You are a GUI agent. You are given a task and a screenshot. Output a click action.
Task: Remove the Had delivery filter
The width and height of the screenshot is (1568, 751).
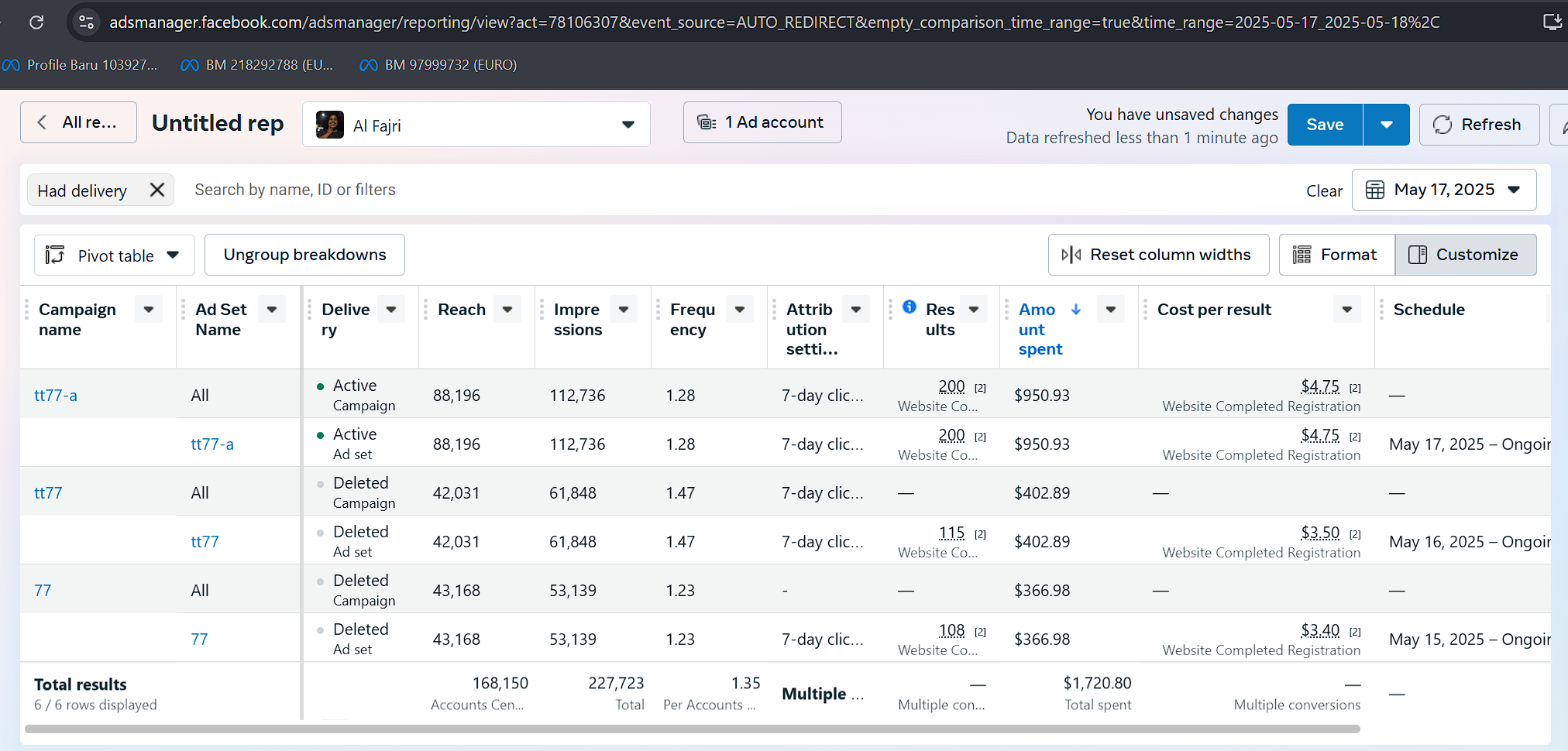point(157,190)
